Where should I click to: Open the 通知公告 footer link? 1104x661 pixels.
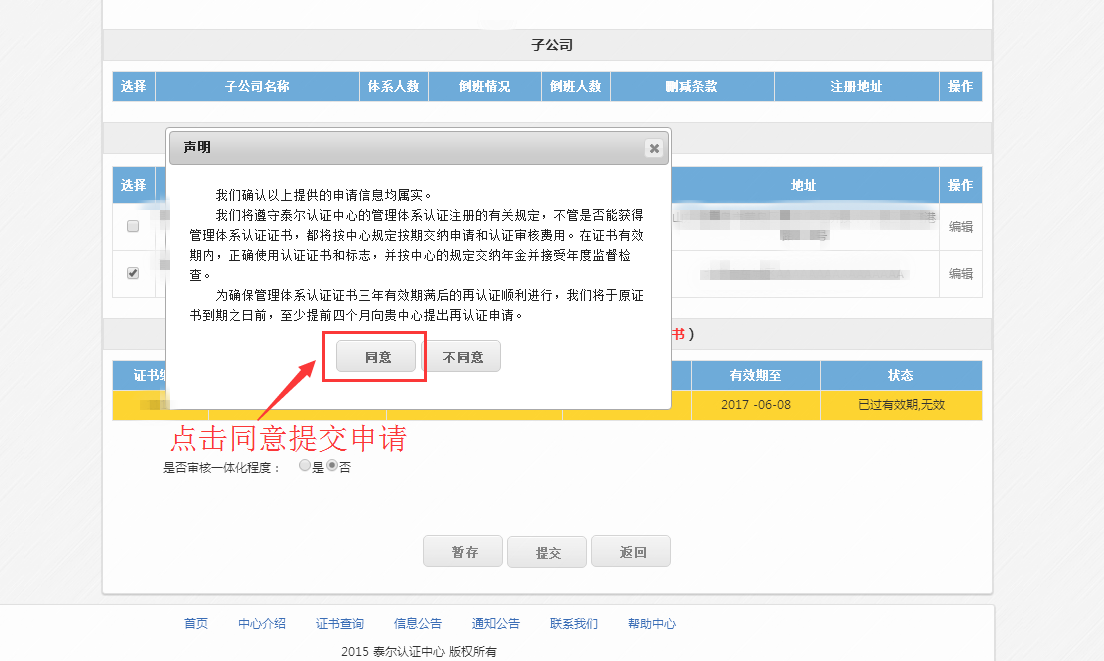click(x=496, y=623)
